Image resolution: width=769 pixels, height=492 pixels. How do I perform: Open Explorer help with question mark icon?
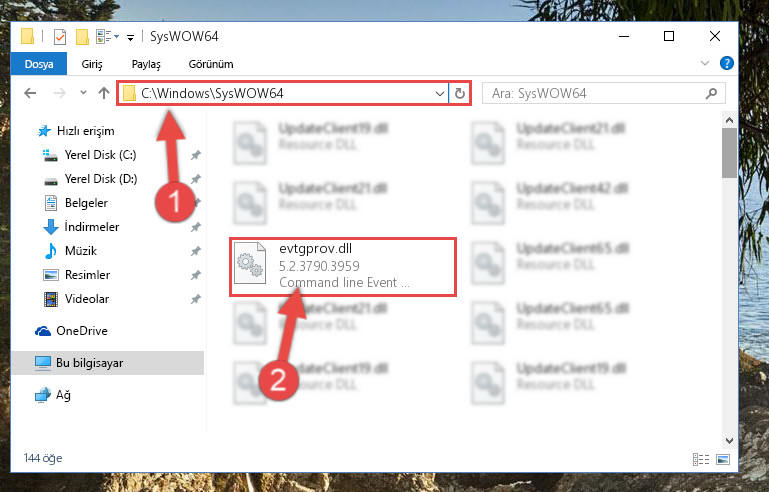tap(726, 63)
